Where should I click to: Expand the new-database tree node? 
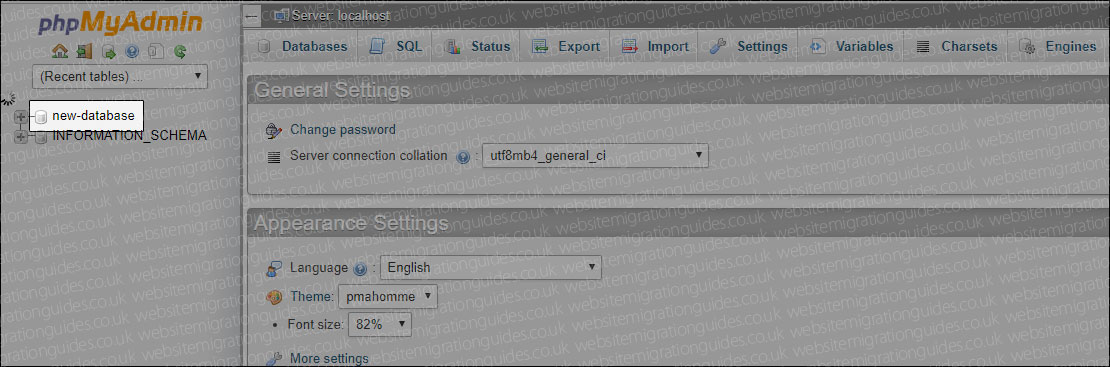click(x=21, y=116)
